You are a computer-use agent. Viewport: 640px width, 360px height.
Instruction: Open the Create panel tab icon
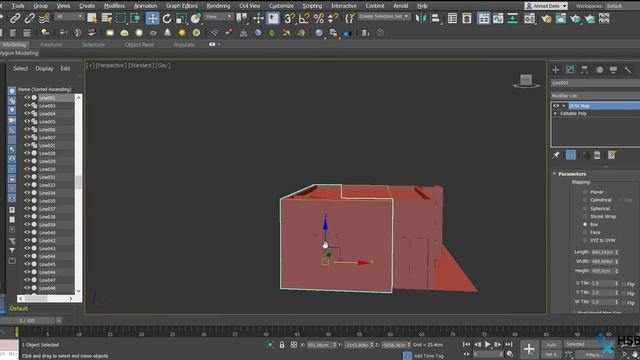click(556, 70)
